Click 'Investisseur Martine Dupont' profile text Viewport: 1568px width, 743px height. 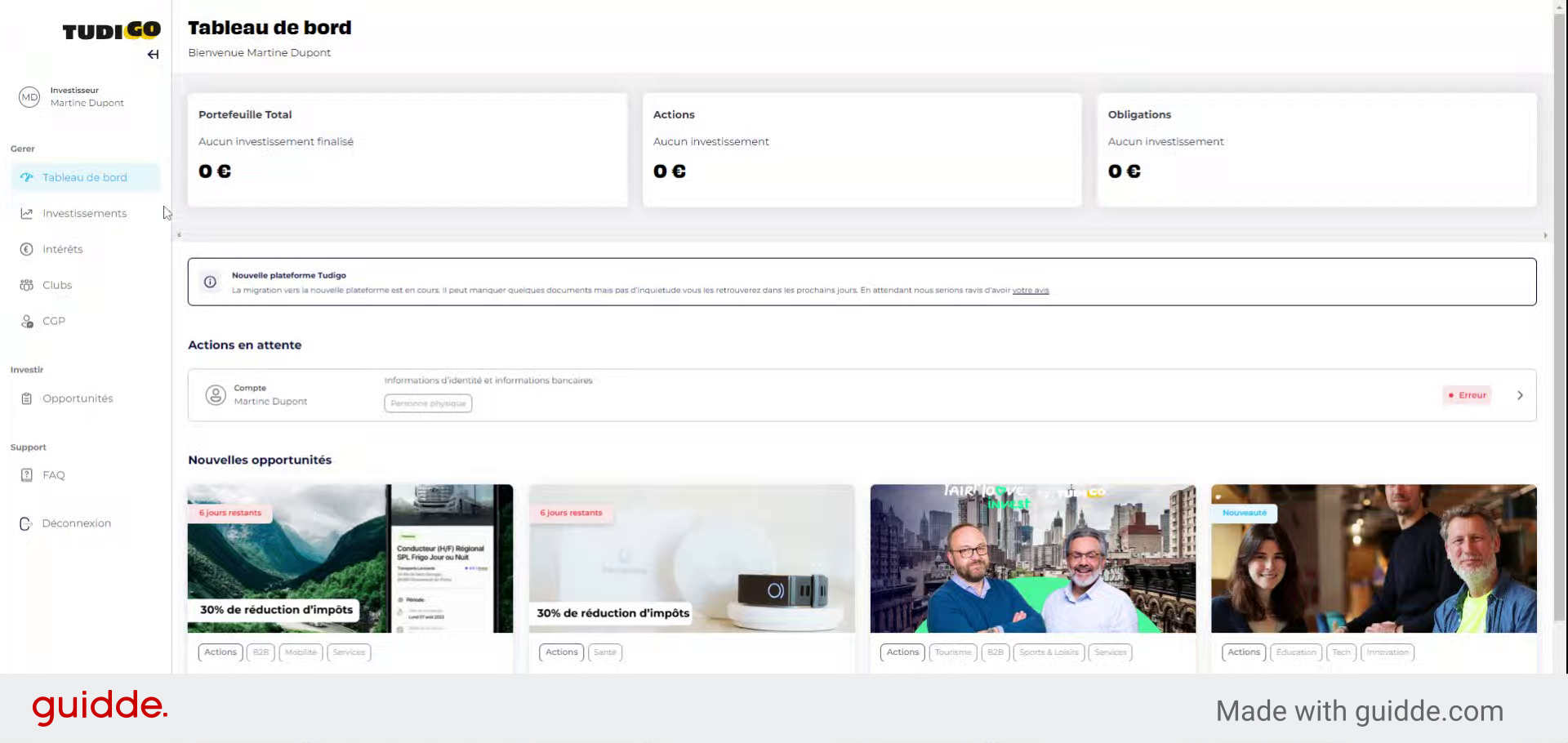coord(87,97)
